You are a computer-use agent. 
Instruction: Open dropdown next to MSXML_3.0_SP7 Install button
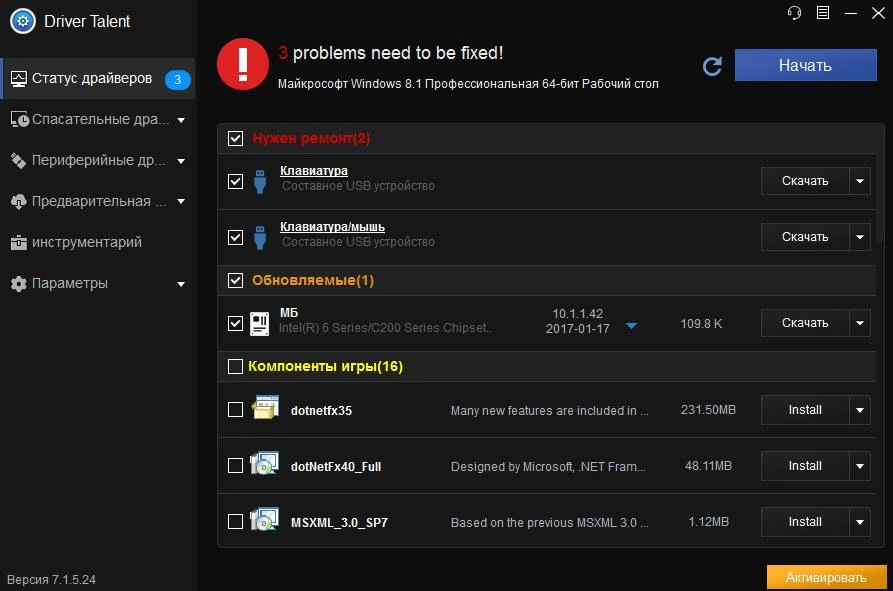pyautogui.click(x=860, y=522)
